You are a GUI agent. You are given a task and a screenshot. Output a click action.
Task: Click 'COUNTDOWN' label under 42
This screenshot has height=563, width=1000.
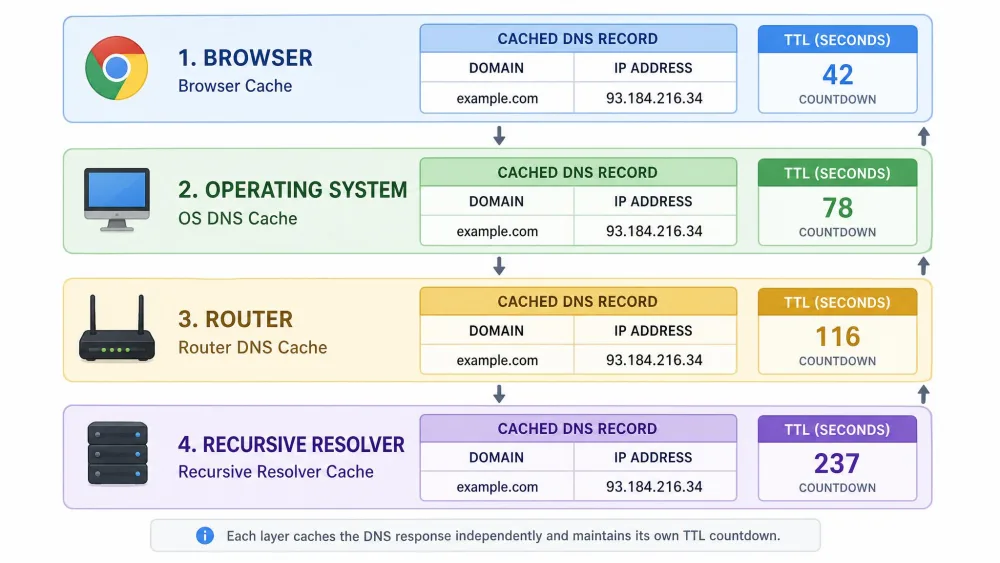coord(837,99)
